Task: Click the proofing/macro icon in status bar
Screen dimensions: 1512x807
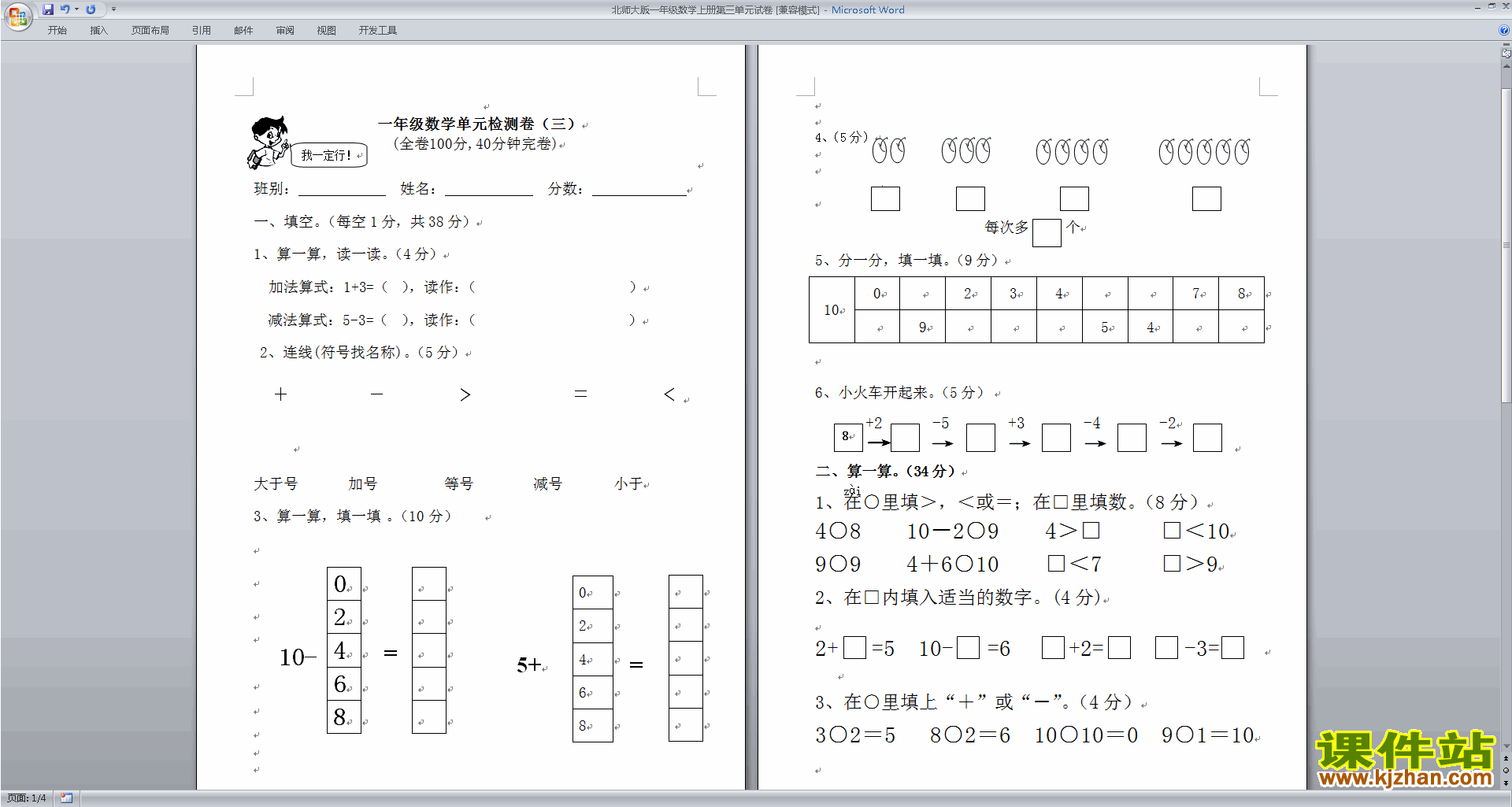Action: 66,798
